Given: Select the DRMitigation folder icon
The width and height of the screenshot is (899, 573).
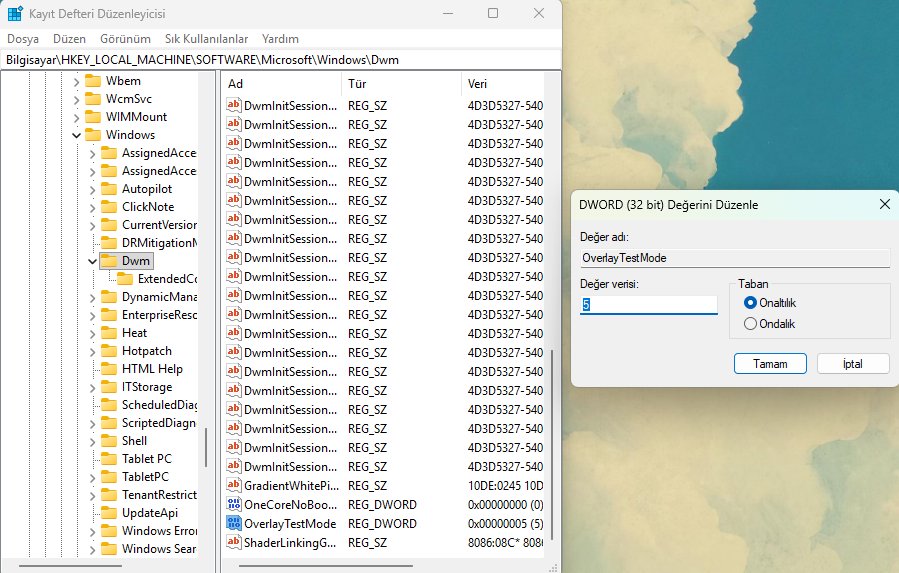Looking at the screenshot, I should (x=109, y=243).
